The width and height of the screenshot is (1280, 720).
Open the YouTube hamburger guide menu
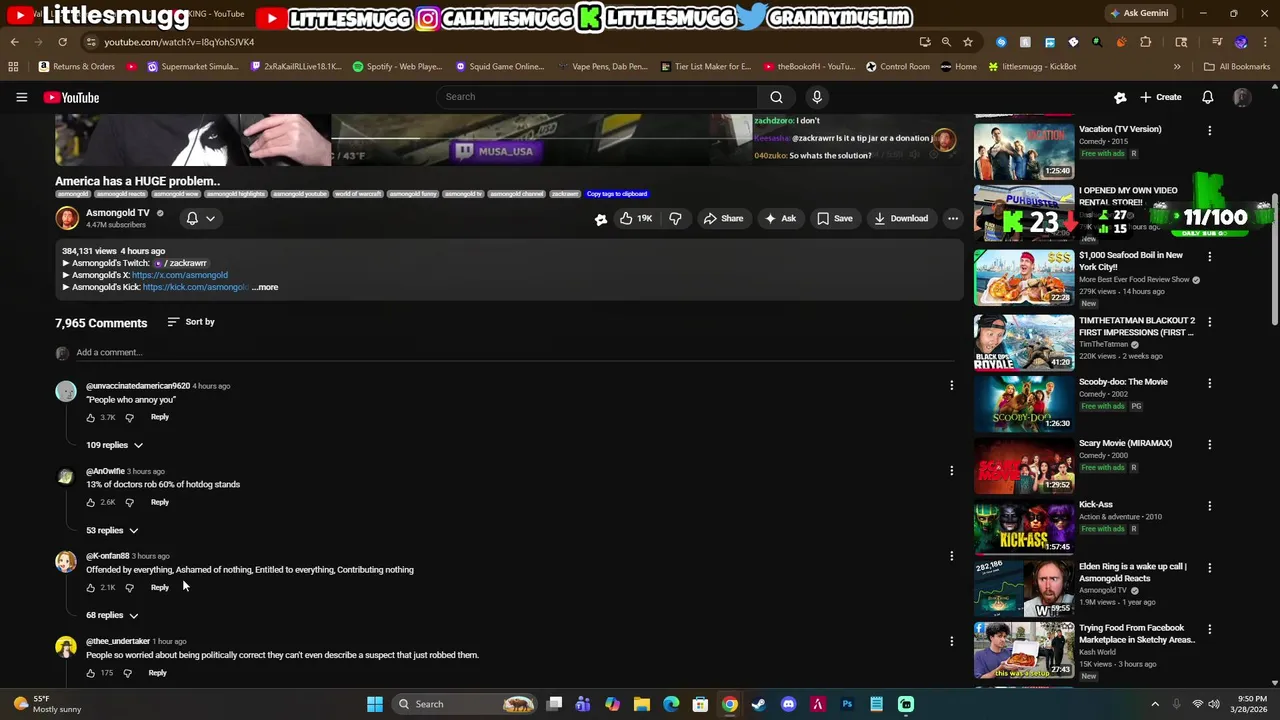(21, 97)
